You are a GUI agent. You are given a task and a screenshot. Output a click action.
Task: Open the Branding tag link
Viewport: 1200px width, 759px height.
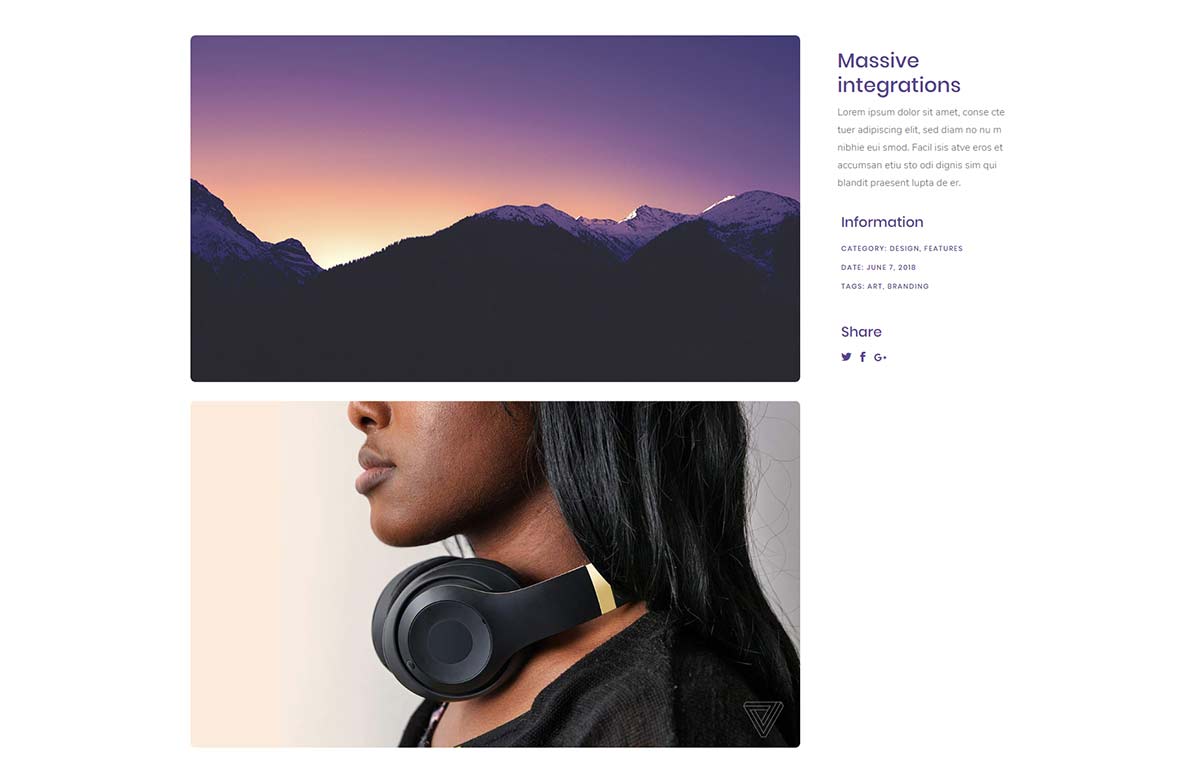tap(908, 286)
